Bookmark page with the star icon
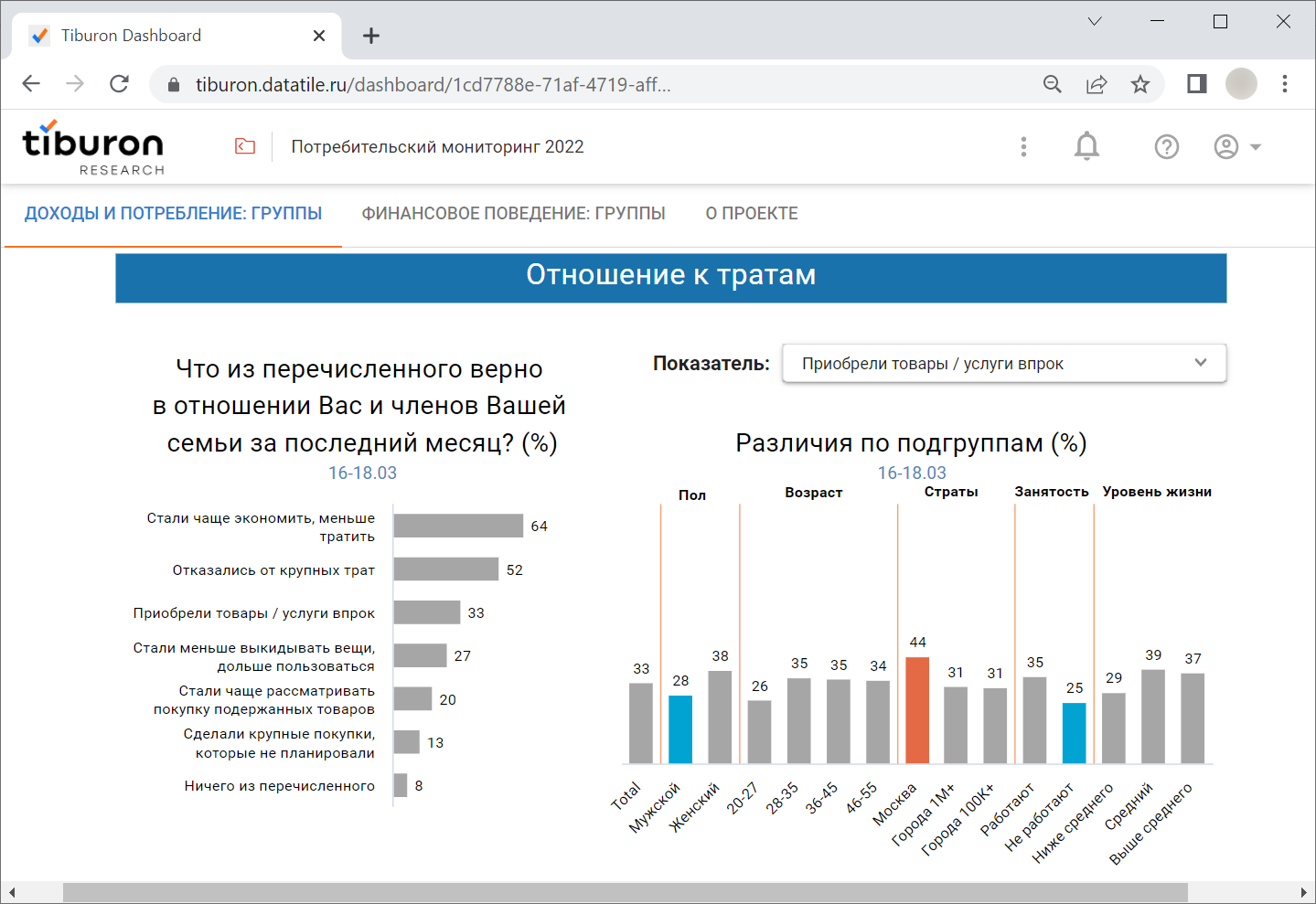Screen dimensions: 1316x904 point(1139,84)
